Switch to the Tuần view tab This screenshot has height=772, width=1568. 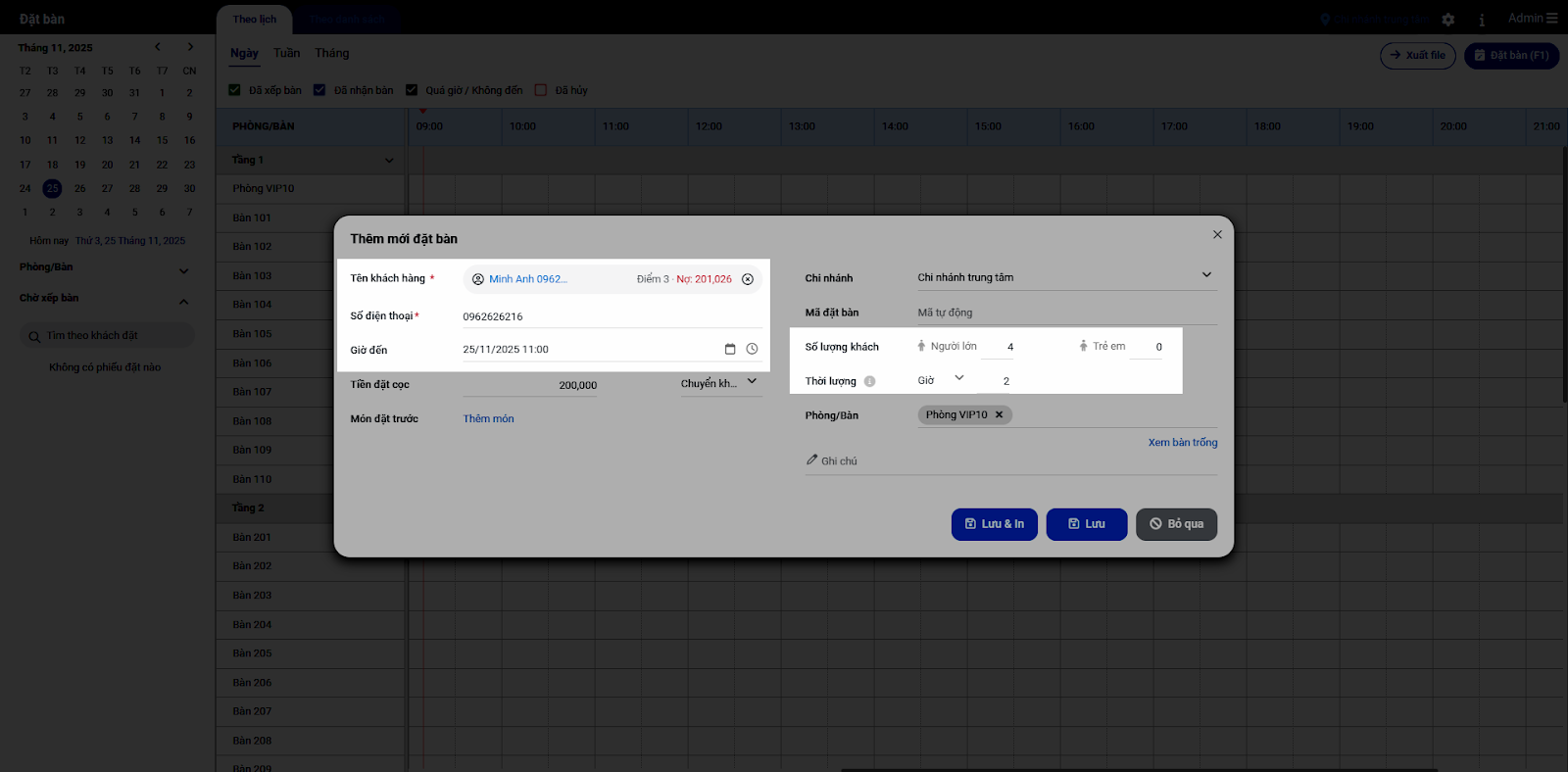click(x=286, y=53)
